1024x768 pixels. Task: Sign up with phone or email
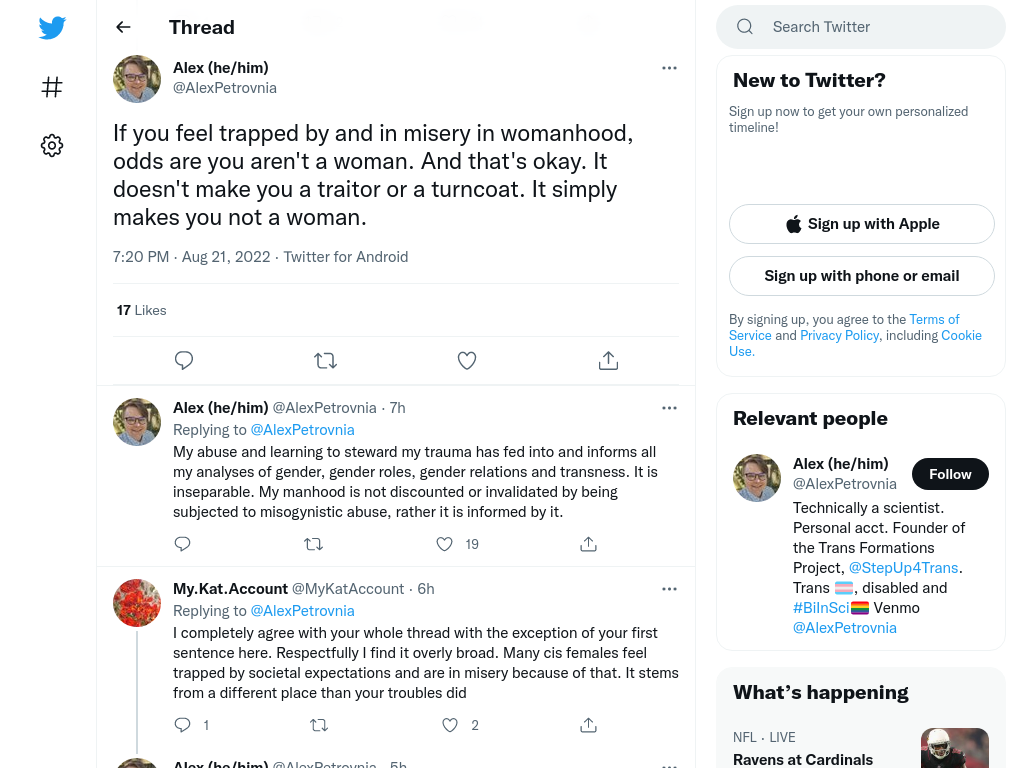[862, 276]
